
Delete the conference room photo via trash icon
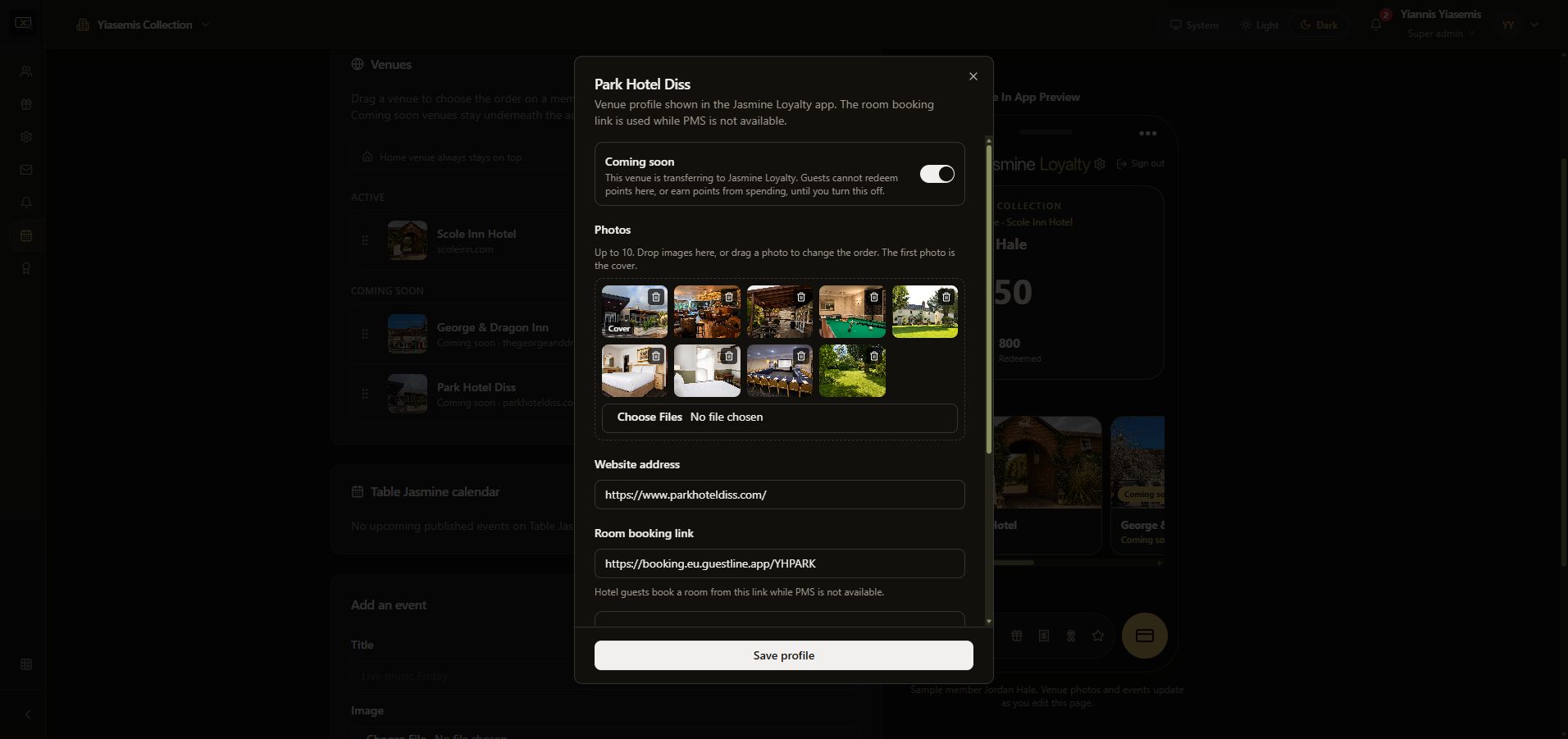801,356
